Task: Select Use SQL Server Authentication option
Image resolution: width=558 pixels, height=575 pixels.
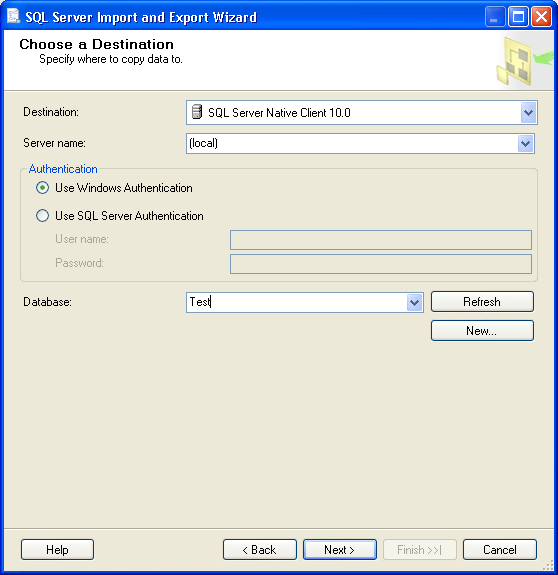Action: click(x=43, y=216)
